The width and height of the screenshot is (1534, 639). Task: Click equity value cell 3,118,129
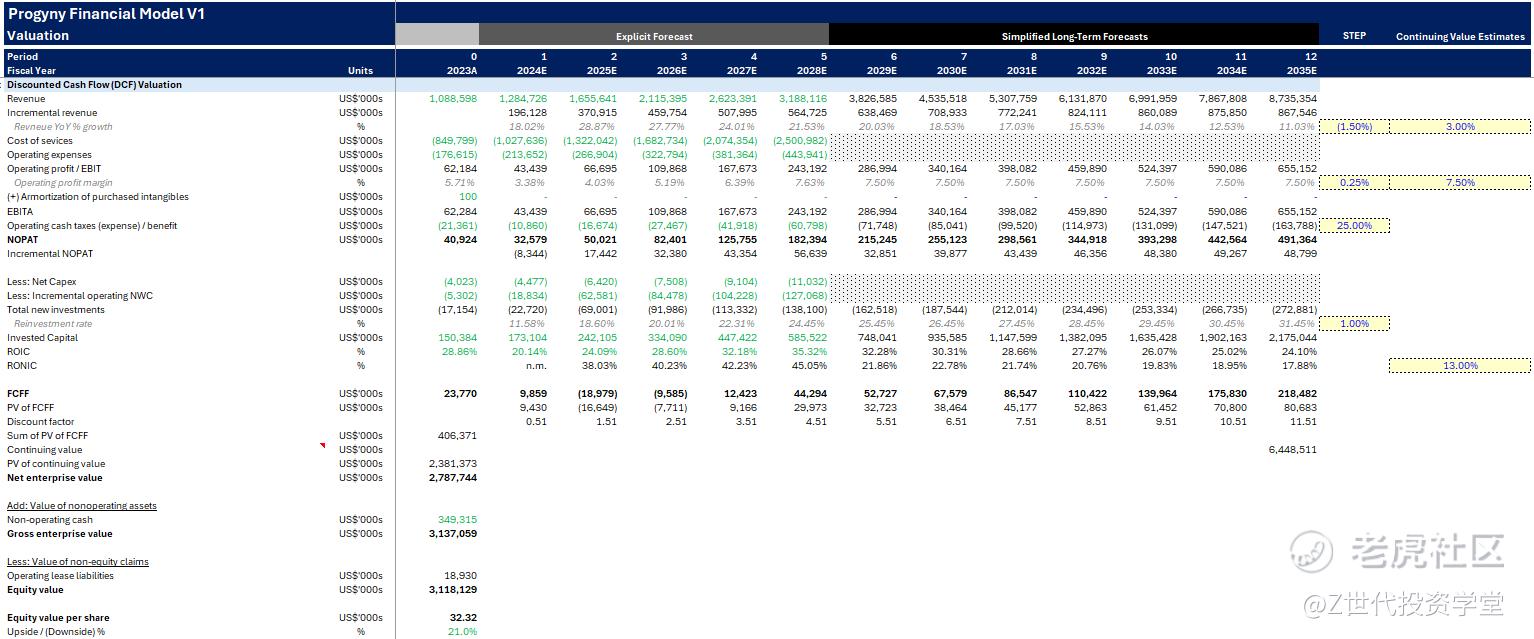[453, 590]
